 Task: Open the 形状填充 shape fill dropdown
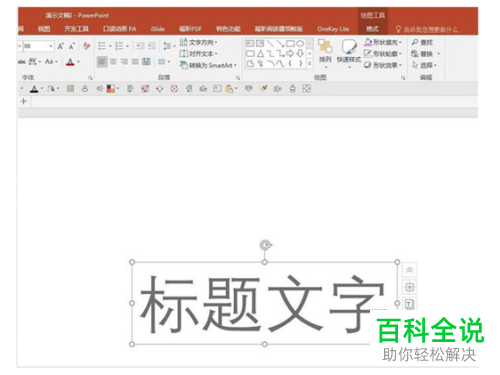383,42
